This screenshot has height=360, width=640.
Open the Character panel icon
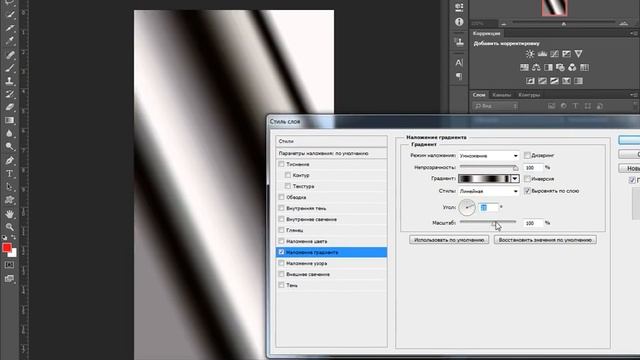pyautogui.click(x=459, y=62)
